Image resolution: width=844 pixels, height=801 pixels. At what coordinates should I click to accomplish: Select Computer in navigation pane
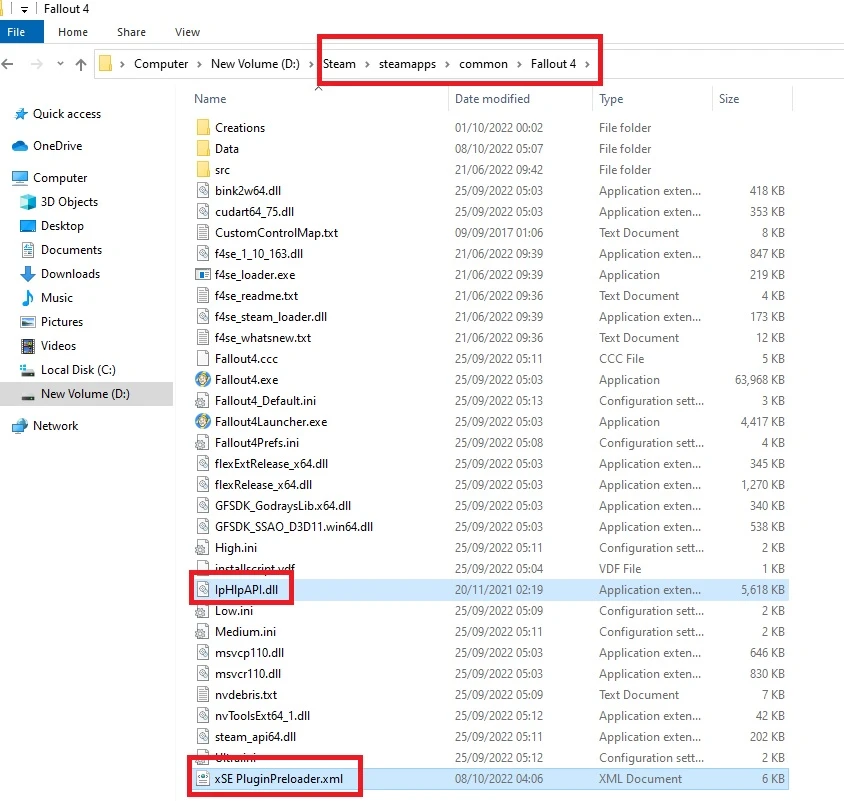pyautogui.click(x=60, y=178)
